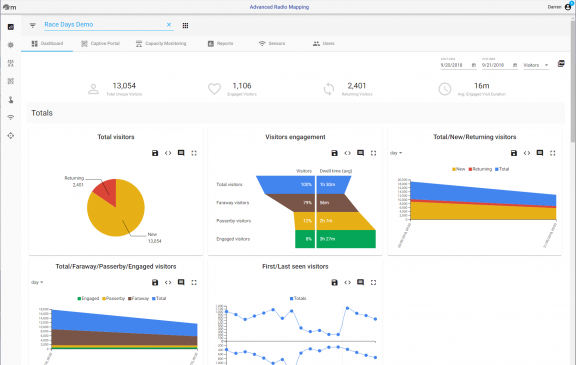Image resolution: width=576 pixels, height=365 pixels.
Task: Click the export icon next to Visitors dropdown
Action: [x=561, y=64]
